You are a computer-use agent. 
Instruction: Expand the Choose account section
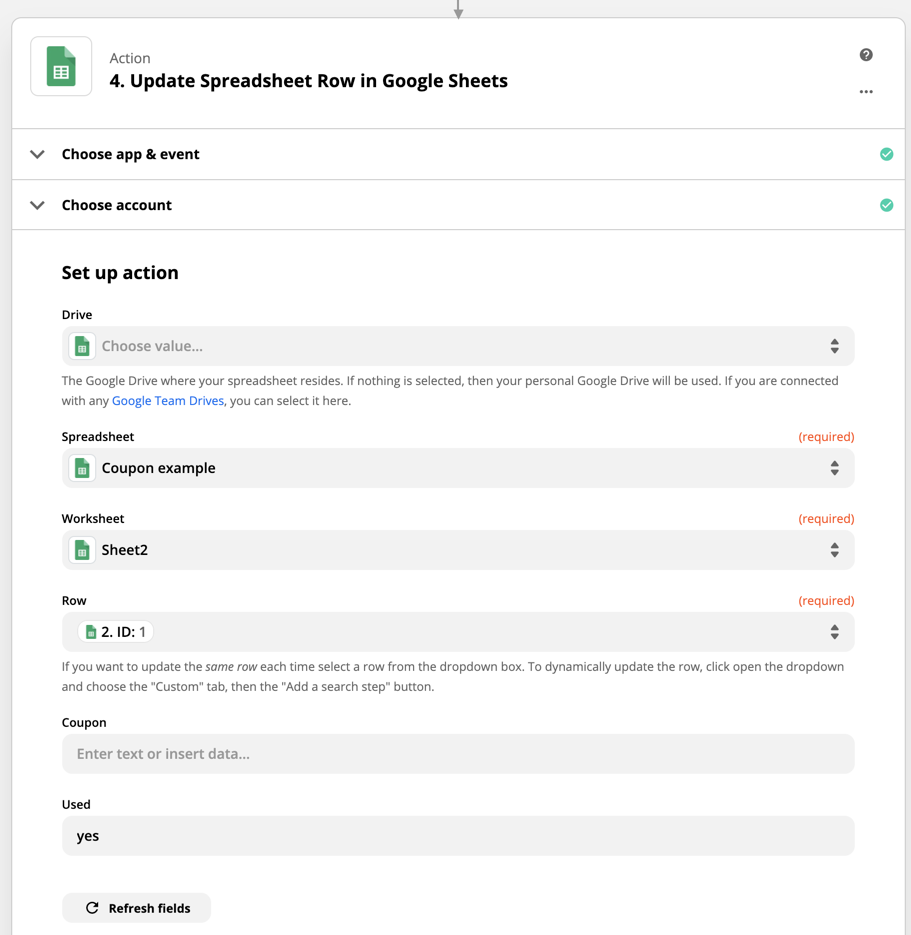click(38, 205)
